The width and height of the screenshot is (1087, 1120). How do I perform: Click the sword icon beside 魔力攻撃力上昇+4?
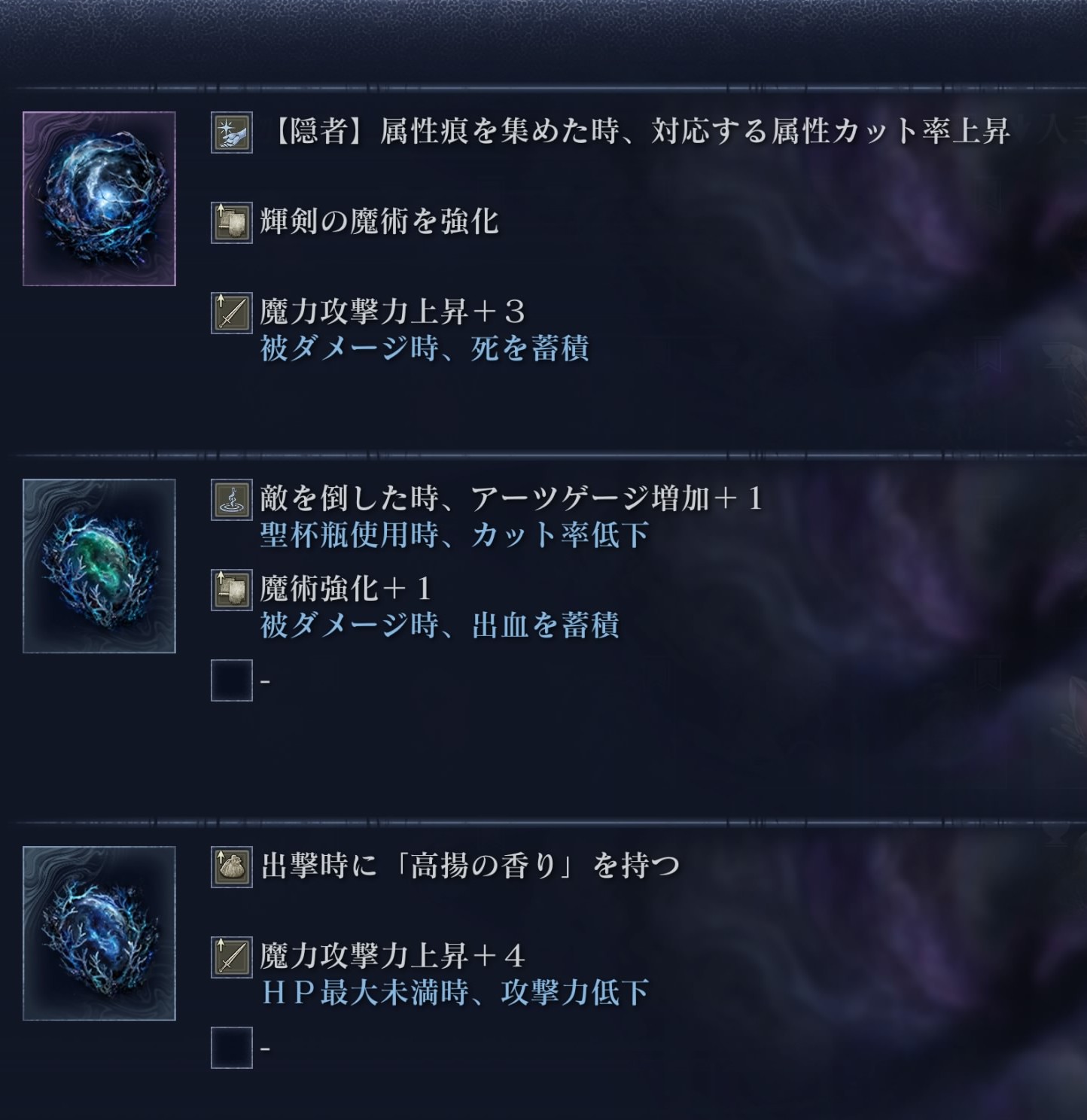coord(231,957)
